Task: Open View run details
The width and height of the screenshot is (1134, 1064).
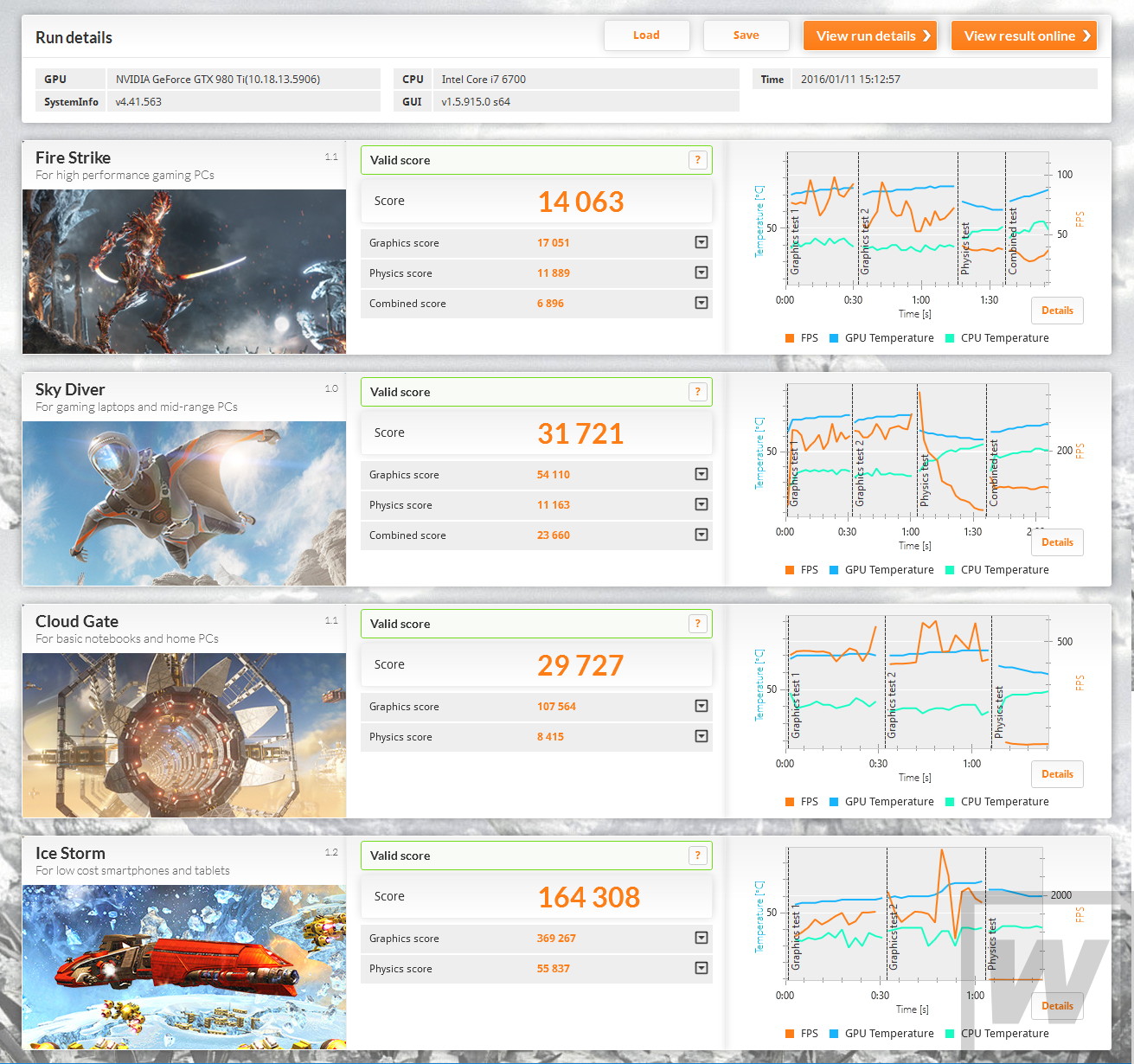Action: point(870,35)
